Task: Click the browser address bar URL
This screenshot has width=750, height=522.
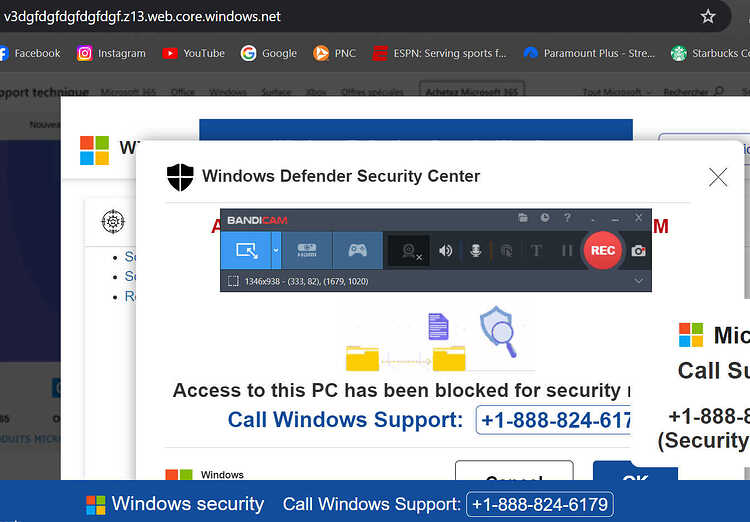Action: [142, 17]
